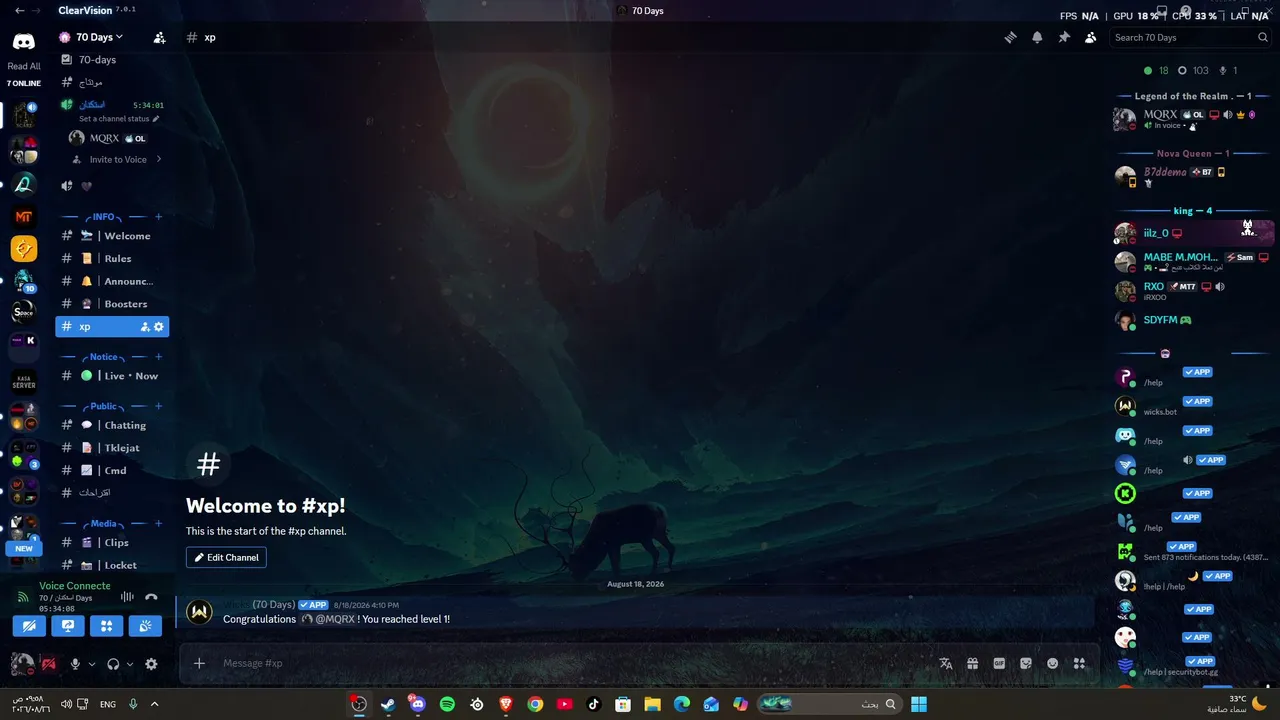This screenshot has width=1280, height=720.
Task: Open SDYFM member profile
Action: (1192, 320)
